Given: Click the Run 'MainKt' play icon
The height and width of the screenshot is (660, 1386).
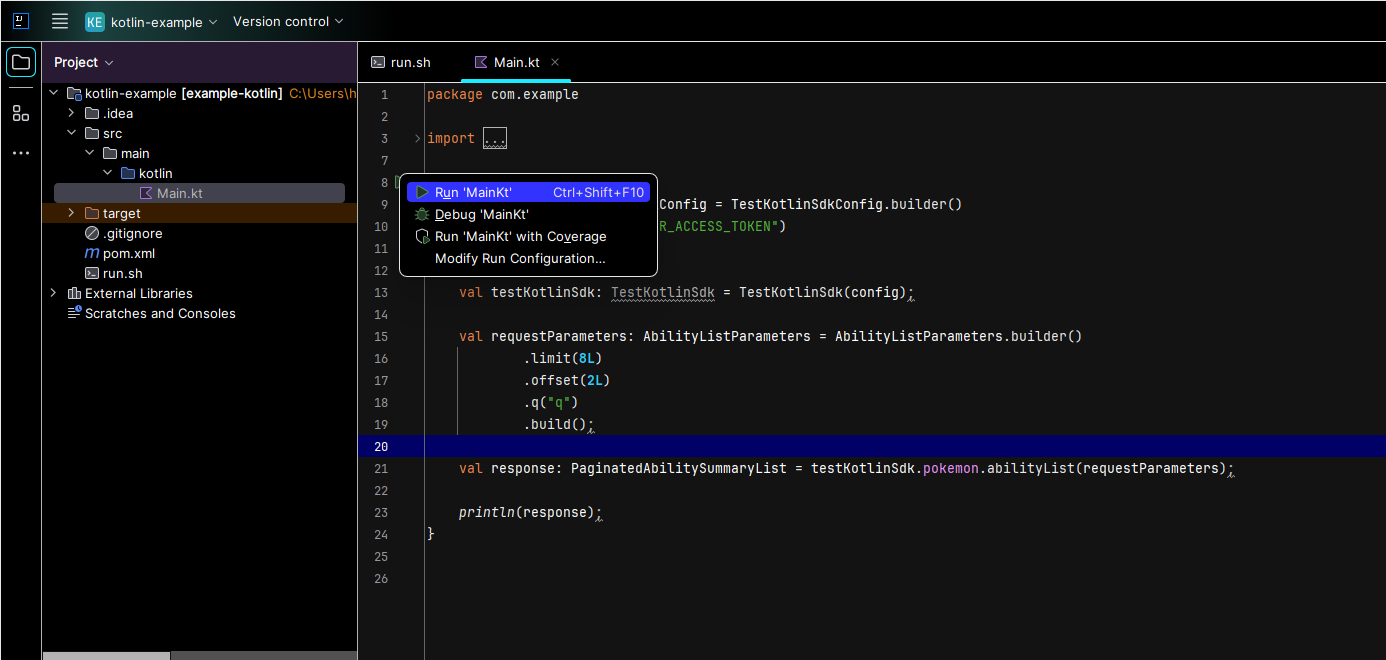Looking at the screenshot, I should coord(423,192).
